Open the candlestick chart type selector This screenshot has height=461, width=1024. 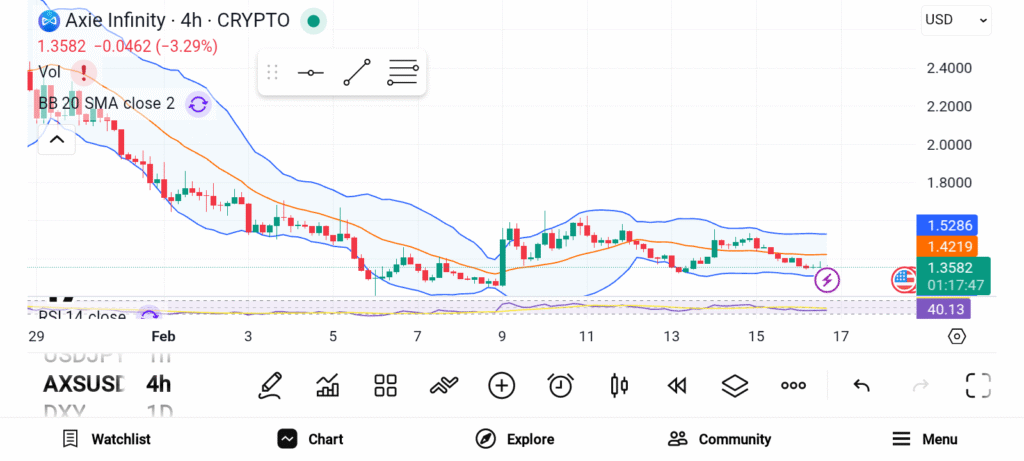click(619, 385)
